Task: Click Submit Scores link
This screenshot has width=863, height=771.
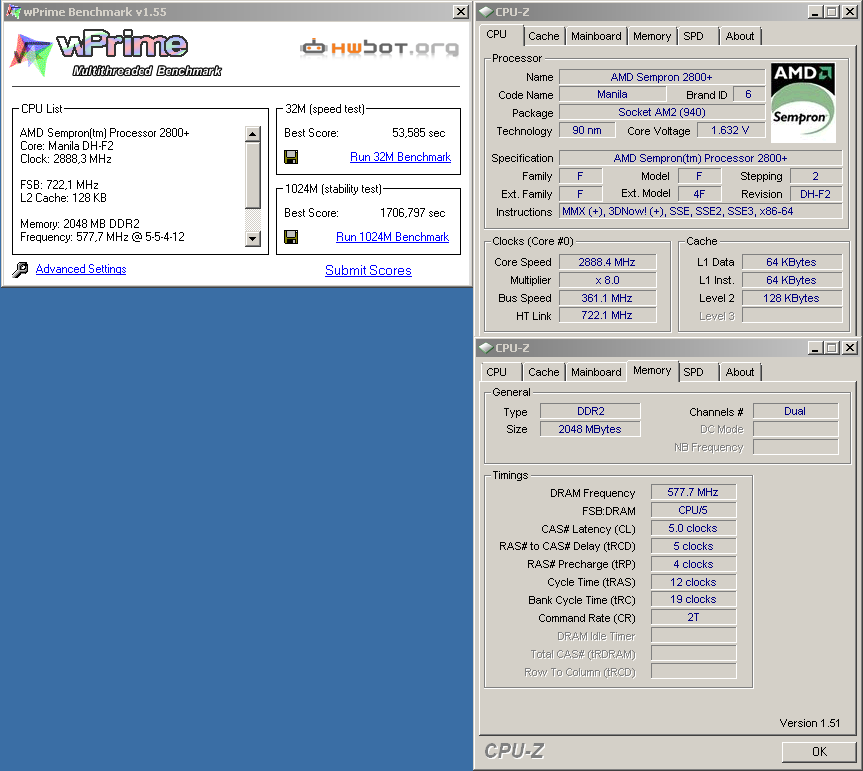Action: [x=368, y=271]
